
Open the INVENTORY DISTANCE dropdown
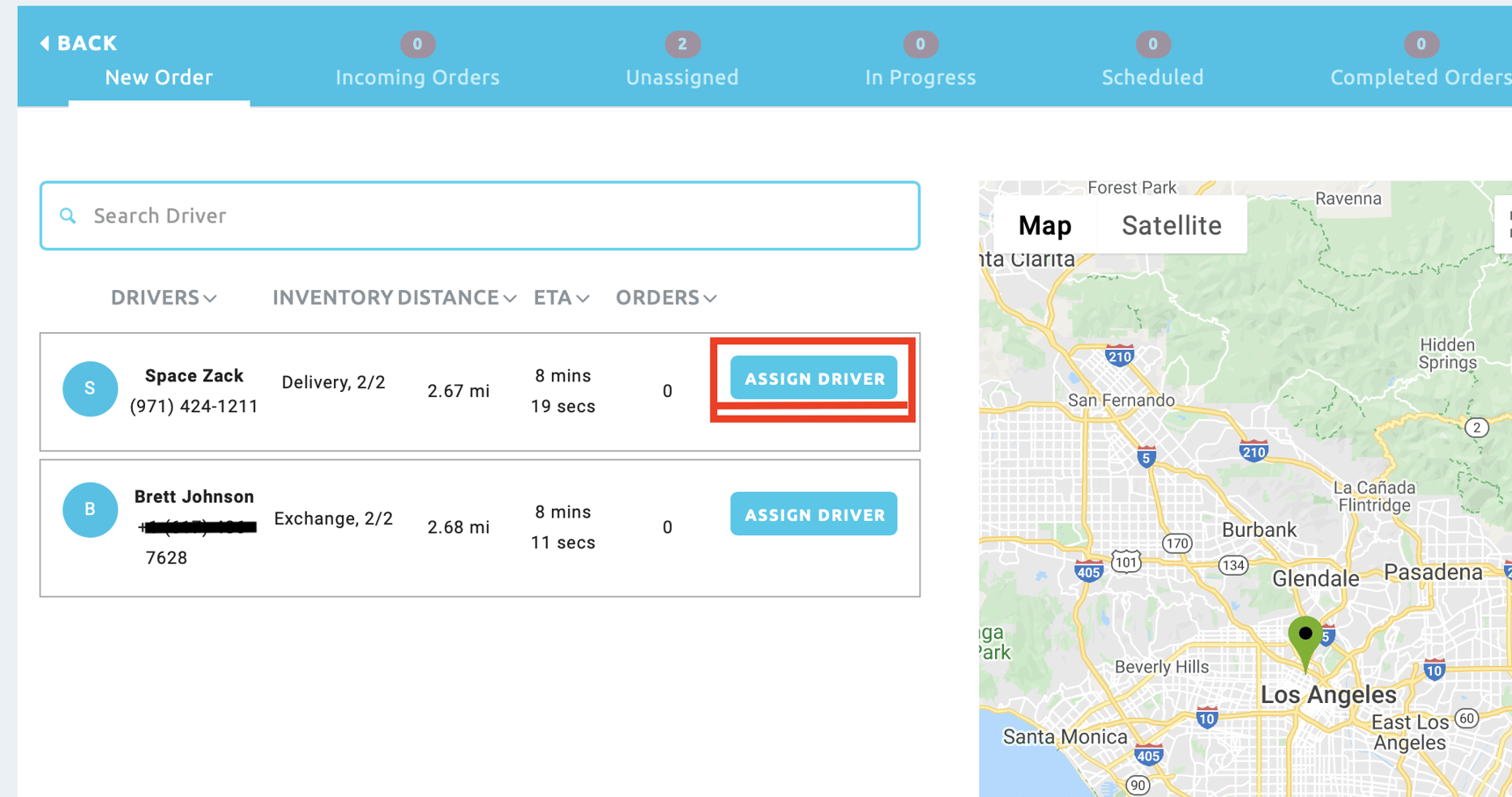tap(393, 297)
